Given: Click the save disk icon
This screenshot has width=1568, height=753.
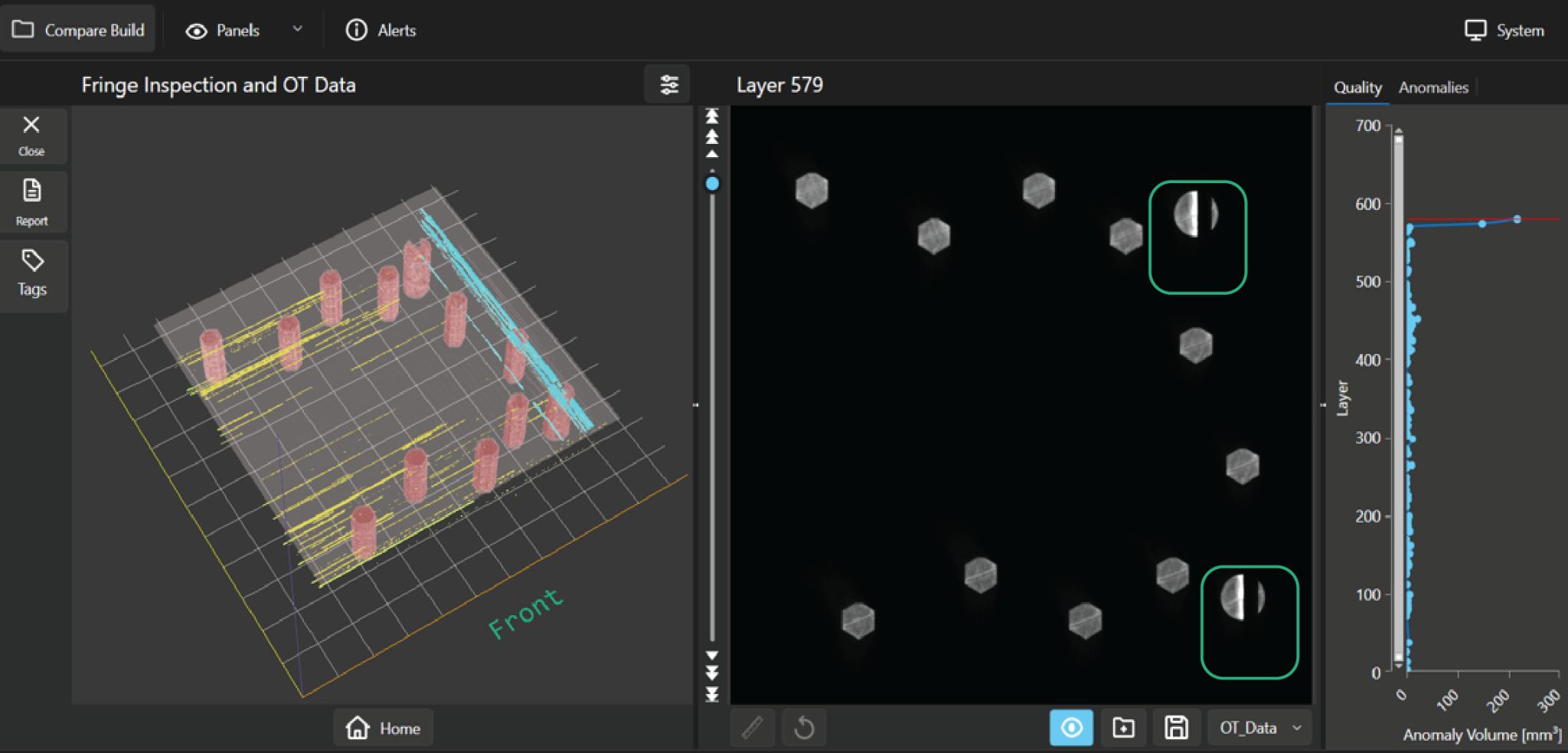Looking at the screenshot, I should click(x=1175, y=727).
